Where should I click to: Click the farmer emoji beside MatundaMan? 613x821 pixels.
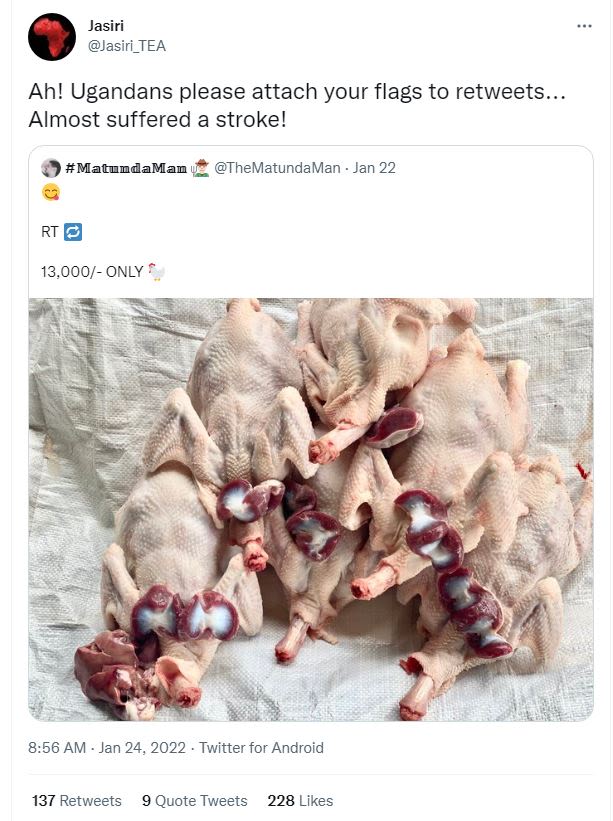[x=200, y=168]
